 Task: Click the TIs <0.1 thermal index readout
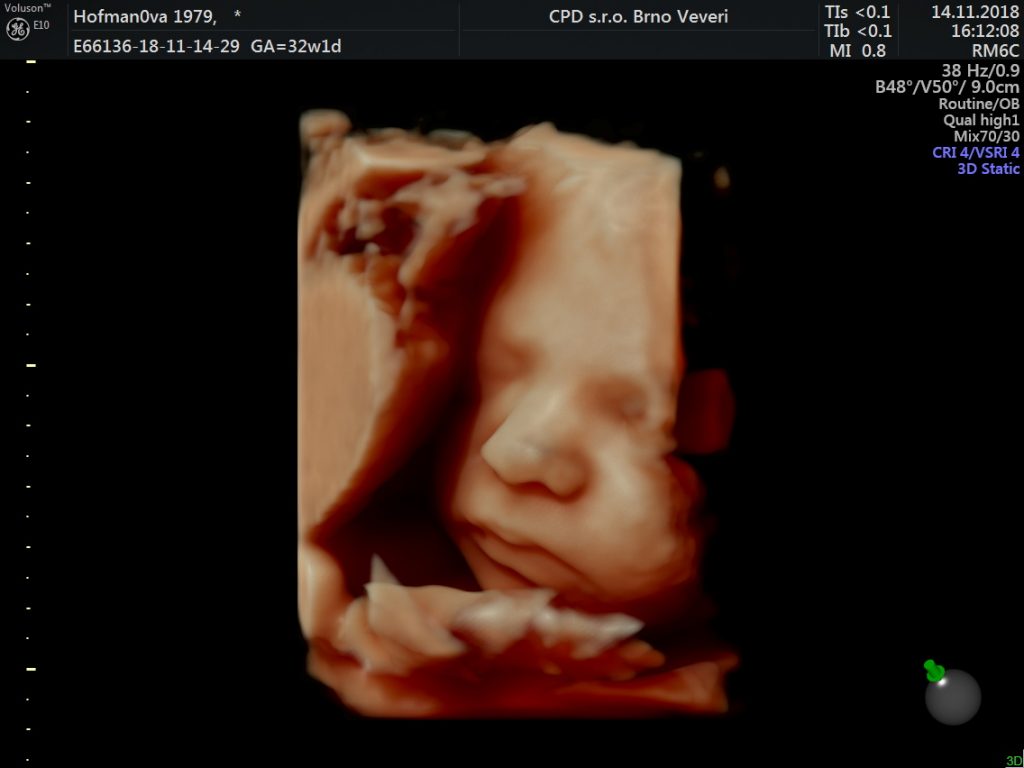click(x=857, y=12)
